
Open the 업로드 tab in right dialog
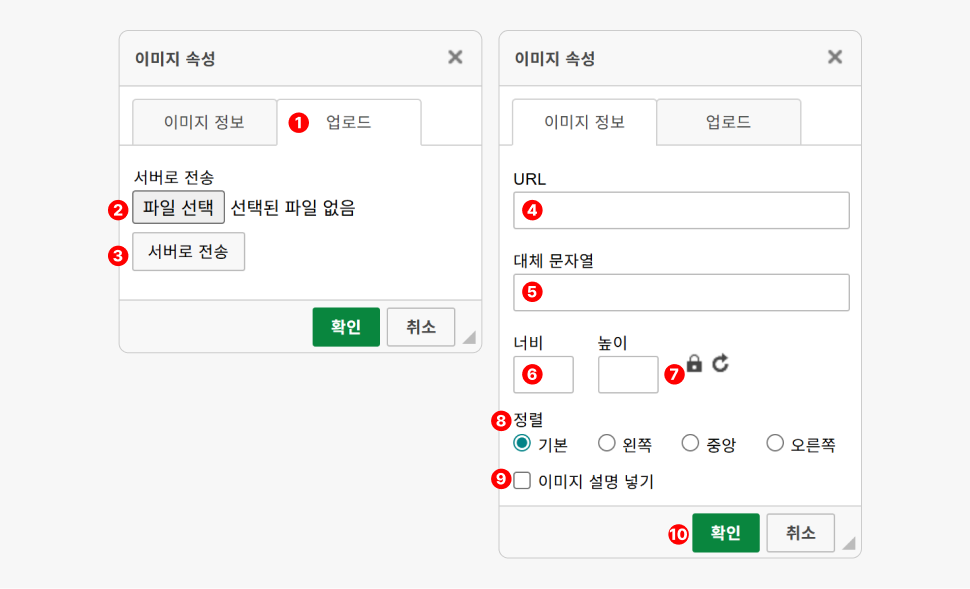click(x=728, y=123)
